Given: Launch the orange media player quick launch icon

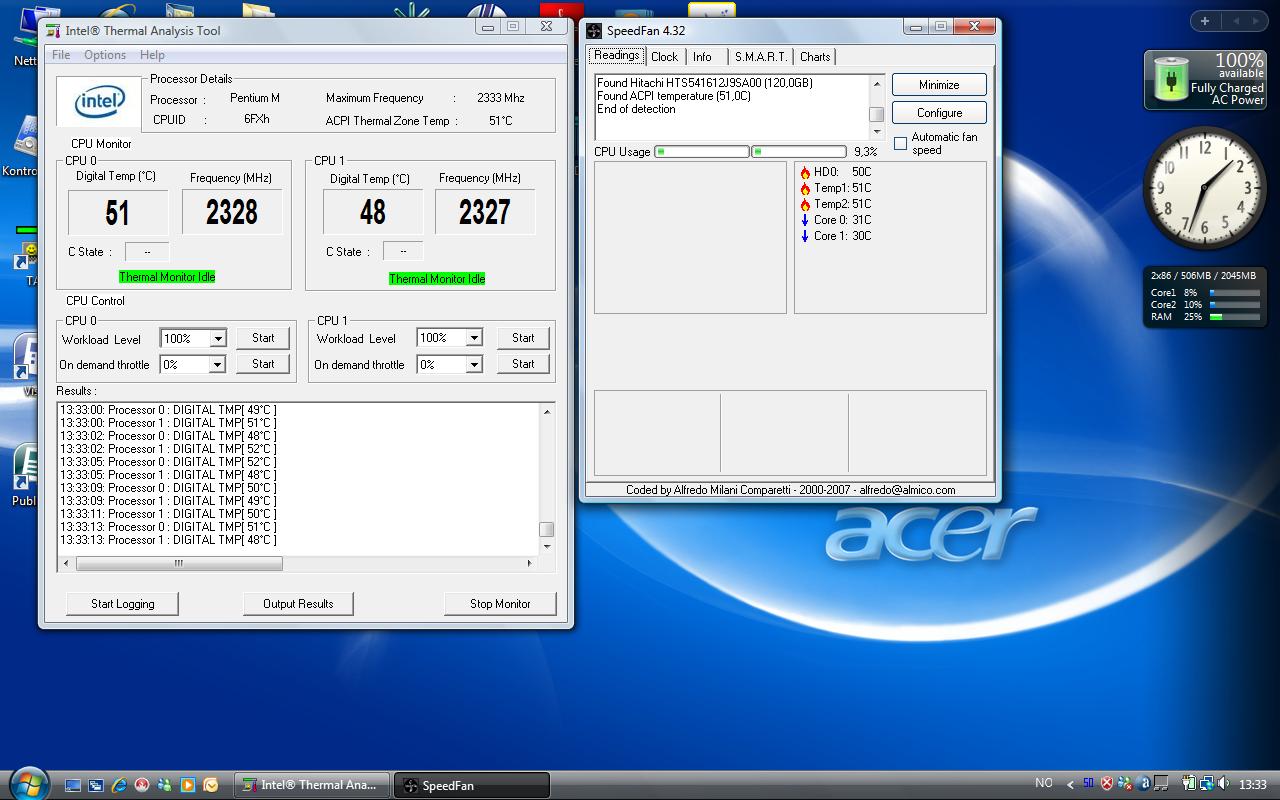Looking at the screenshot, I should tap(188, 785).
